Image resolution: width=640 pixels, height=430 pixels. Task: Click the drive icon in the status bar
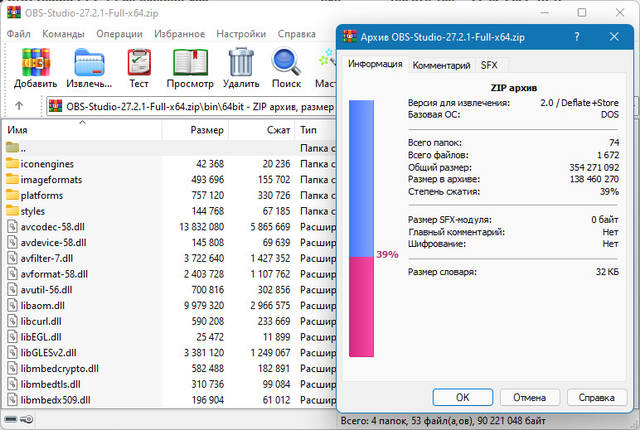pyautogui.click(x=11, y=419)
